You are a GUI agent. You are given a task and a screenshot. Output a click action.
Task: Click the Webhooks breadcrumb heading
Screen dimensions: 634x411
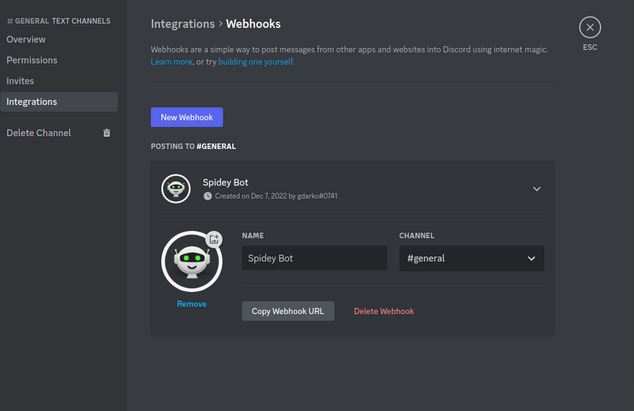[253, 24]
